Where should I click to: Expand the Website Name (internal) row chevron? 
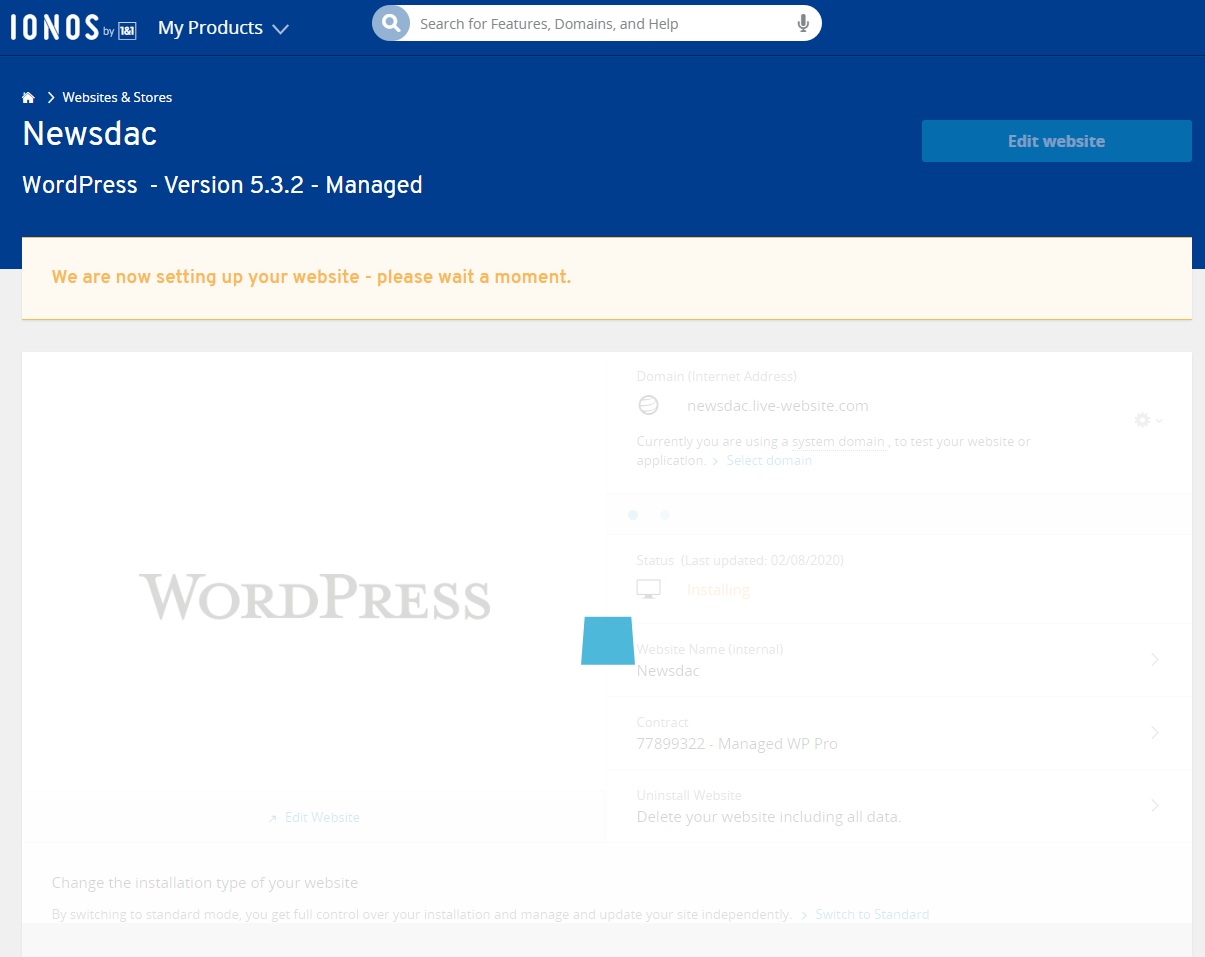pos(1155,660)
